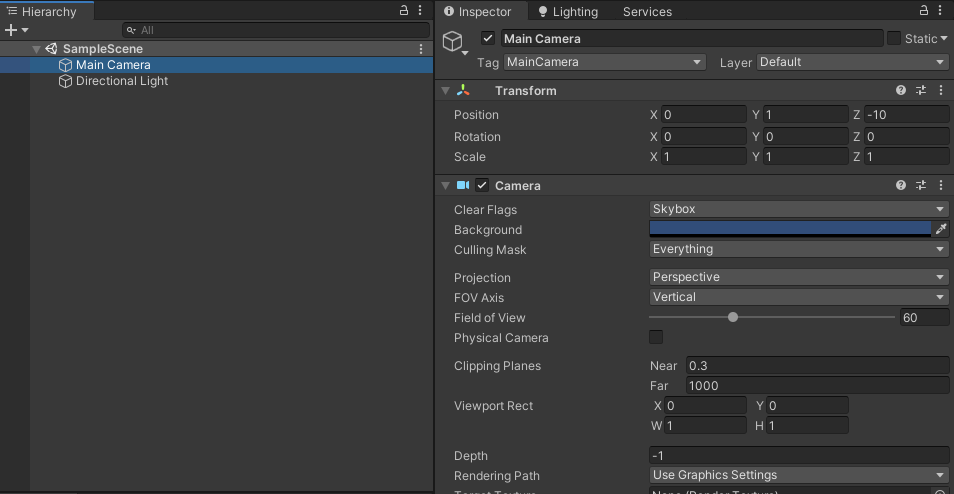Collapse the Camera component foldout

point(446,186)
